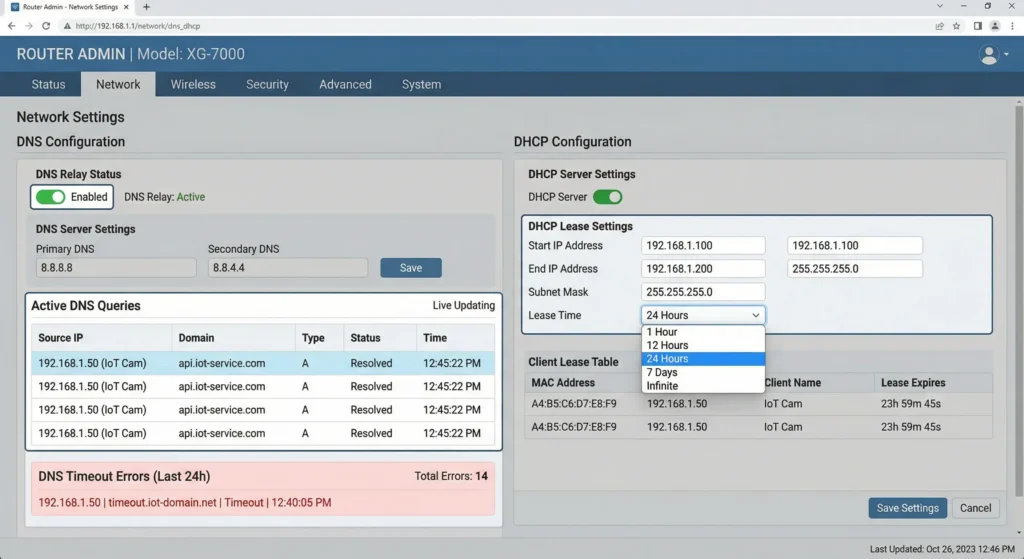Save the DNS server settings
Viewport: 1024px width, 559px height.
point(411,268)
